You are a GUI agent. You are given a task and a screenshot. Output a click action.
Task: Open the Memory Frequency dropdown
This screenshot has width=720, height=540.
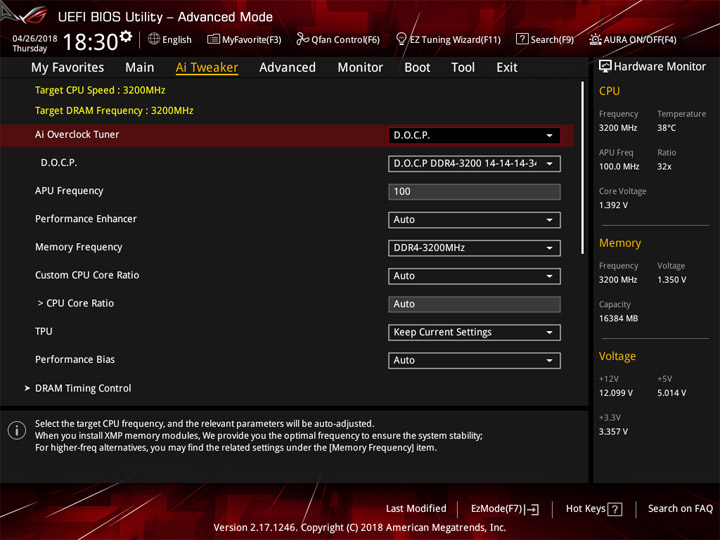(x=474, y=248)
